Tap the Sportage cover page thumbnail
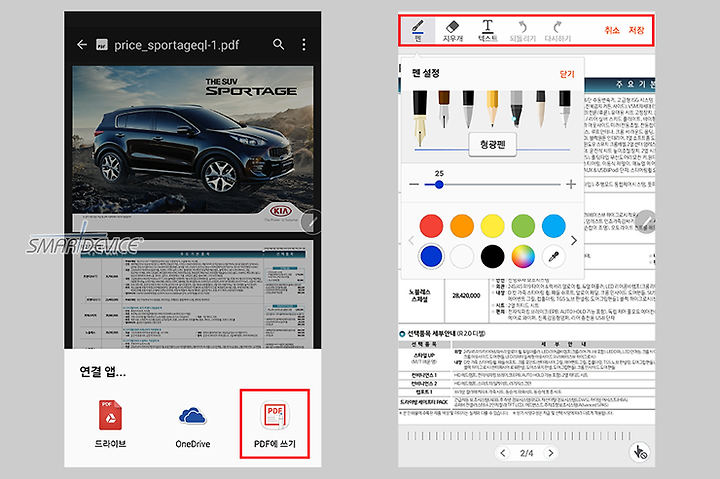 193,147
